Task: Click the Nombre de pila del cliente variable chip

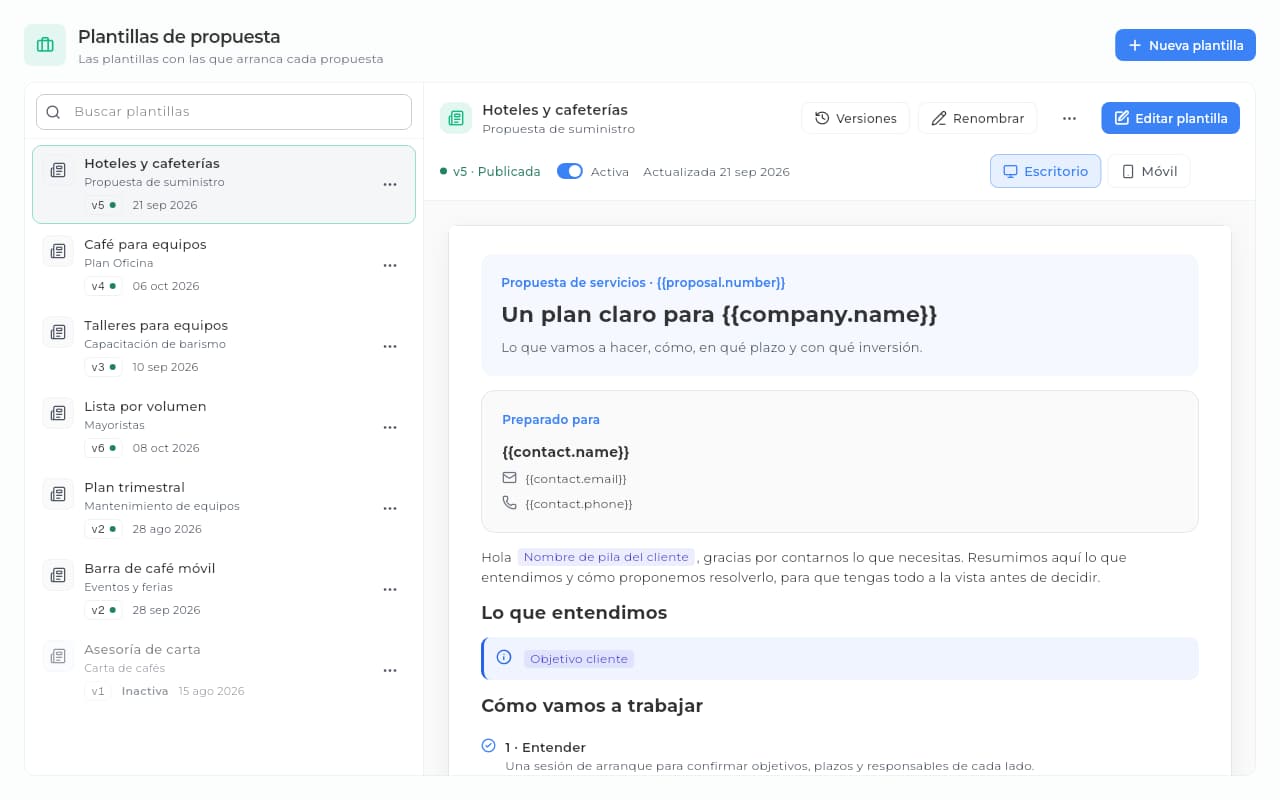Action: 606,557
